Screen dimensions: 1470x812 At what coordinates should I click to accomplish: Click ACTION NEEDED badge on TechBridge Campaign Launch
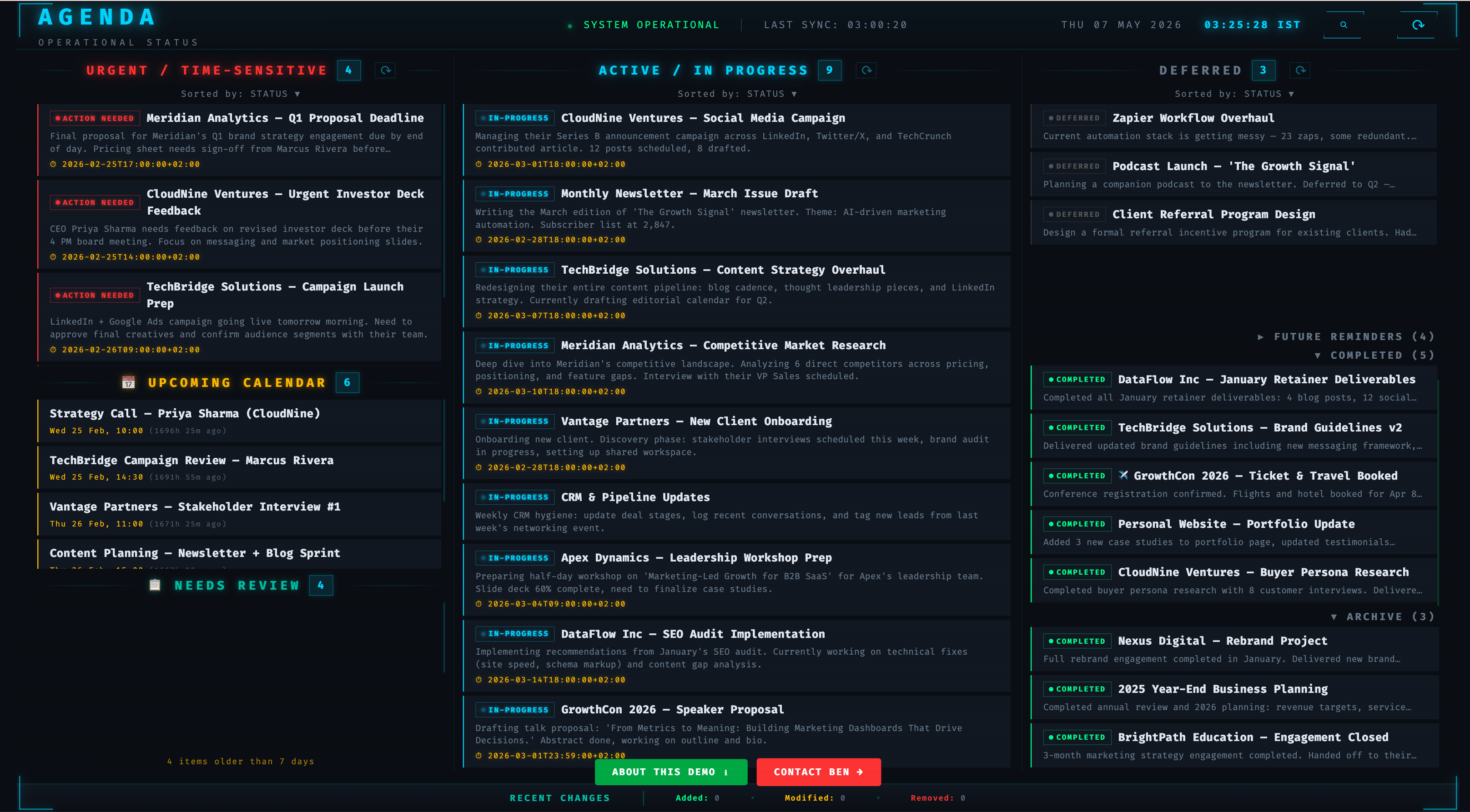95,295
